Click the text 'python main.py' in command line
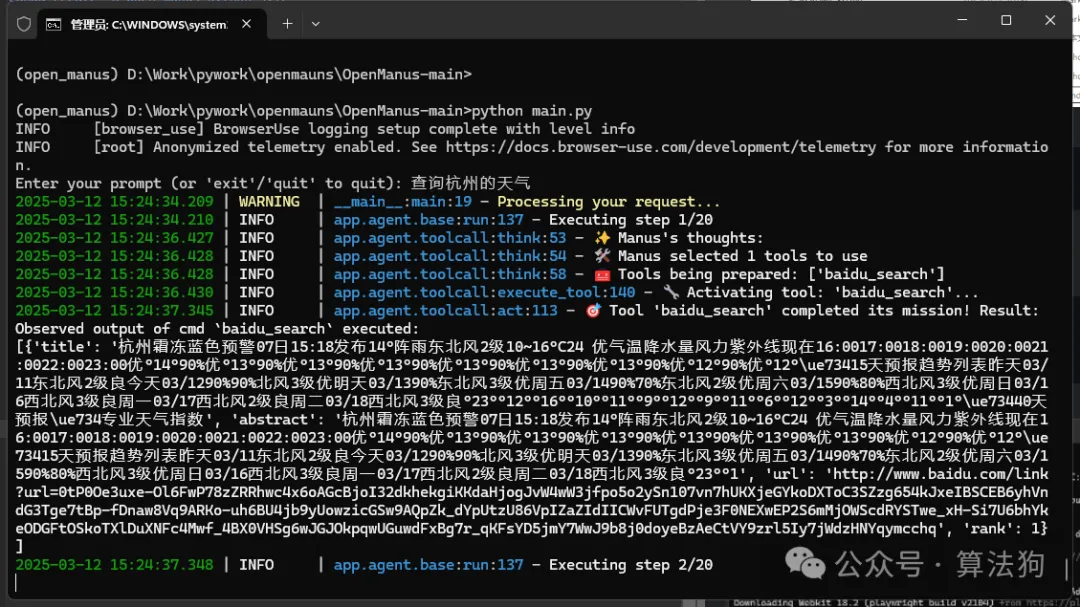This screenshot has height=607, width=1080. pyautogui.click(x=532, y=111)
